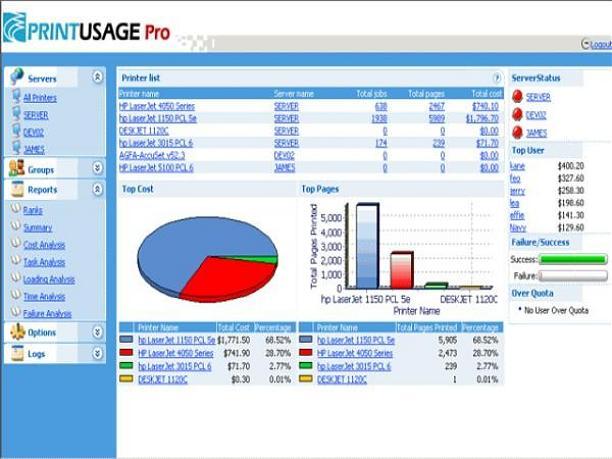Image resolution: width=612 pixels, height=459 pixels.
Task: Open the Loading Analysis report
Action: click(49, 279)
